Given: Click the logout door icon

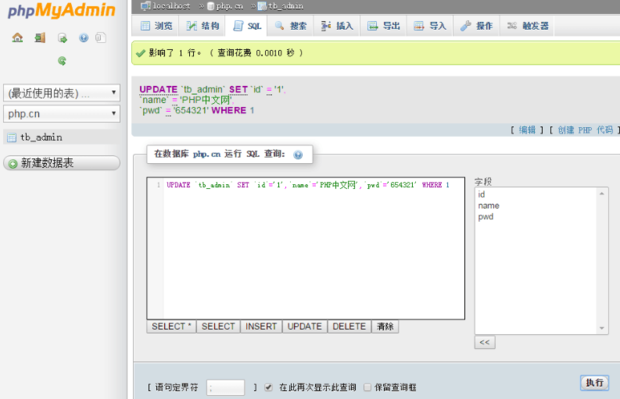Looking at the screenshot, I should click(40, 38).
